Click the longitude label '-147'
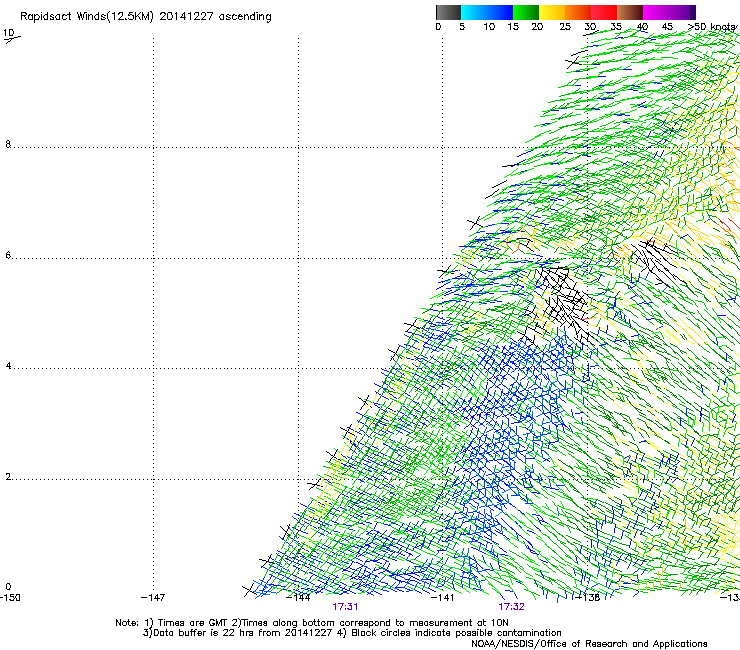This screenshot has width=740, height=650. (153, 598)
